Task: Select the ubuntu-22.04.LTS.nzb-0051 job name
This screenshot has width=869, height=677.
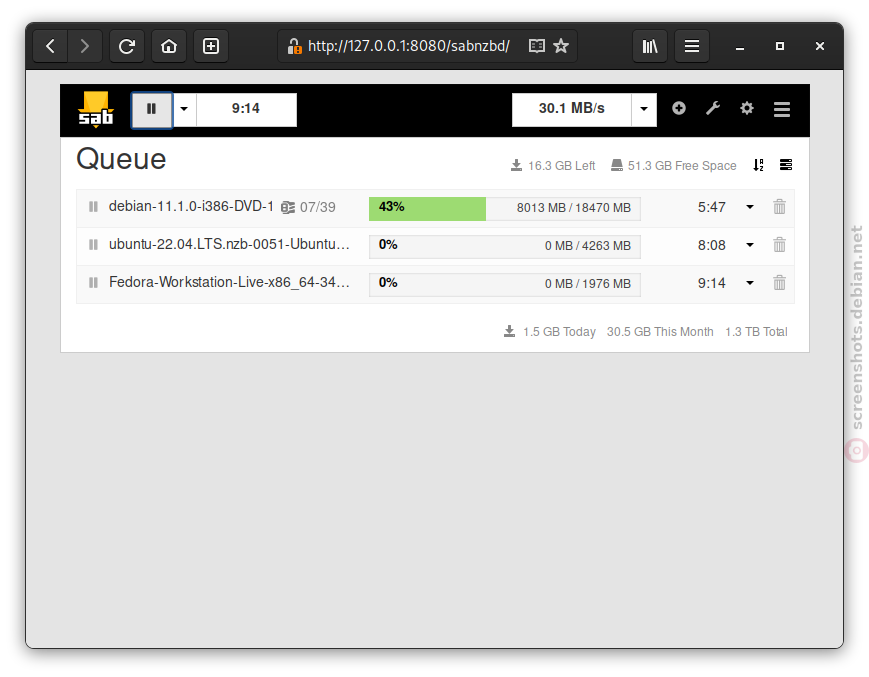Action: pos(229,244)
